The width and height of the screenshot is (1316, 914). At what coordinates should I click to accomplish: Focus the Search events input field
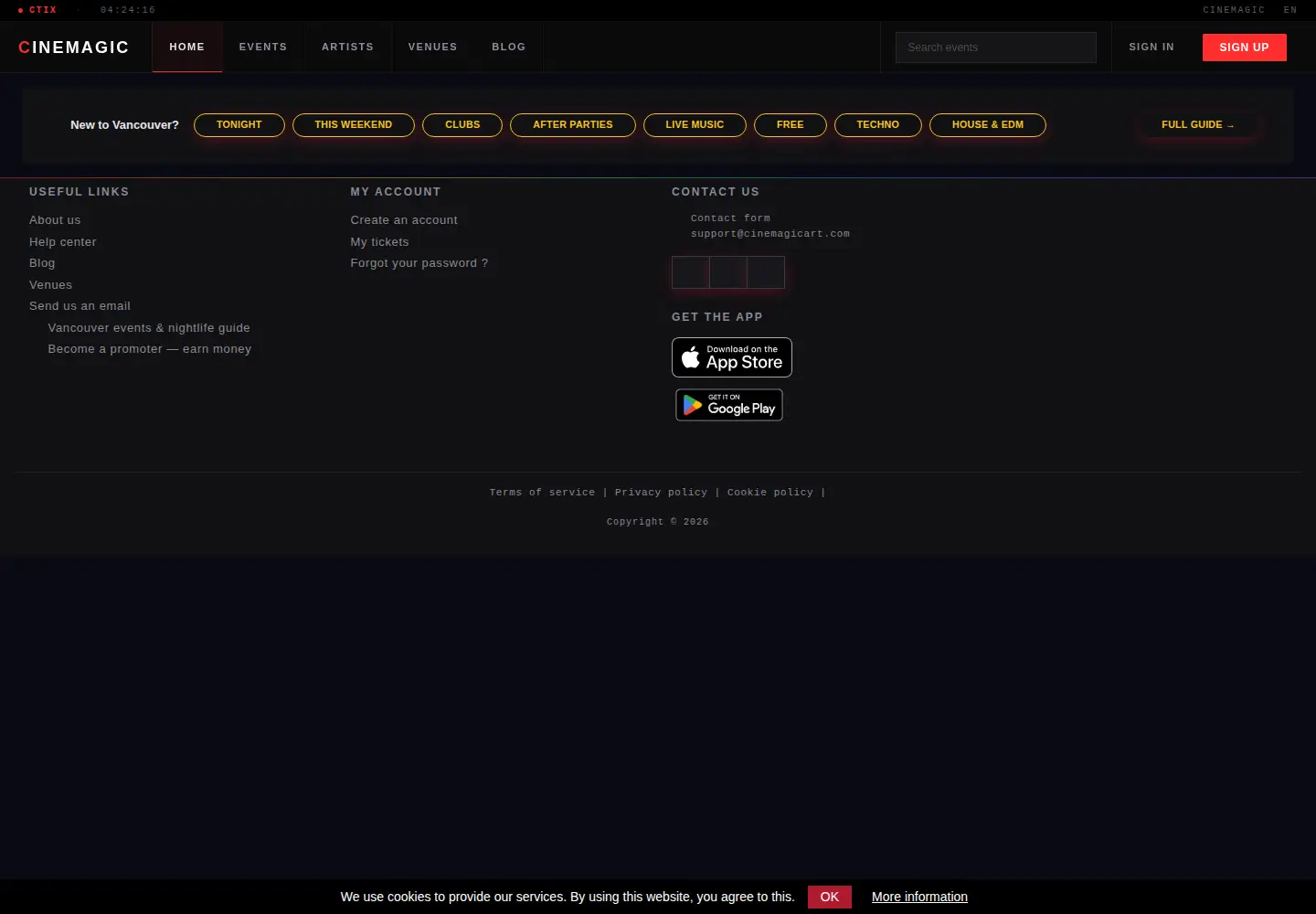[x=996, y=48]
